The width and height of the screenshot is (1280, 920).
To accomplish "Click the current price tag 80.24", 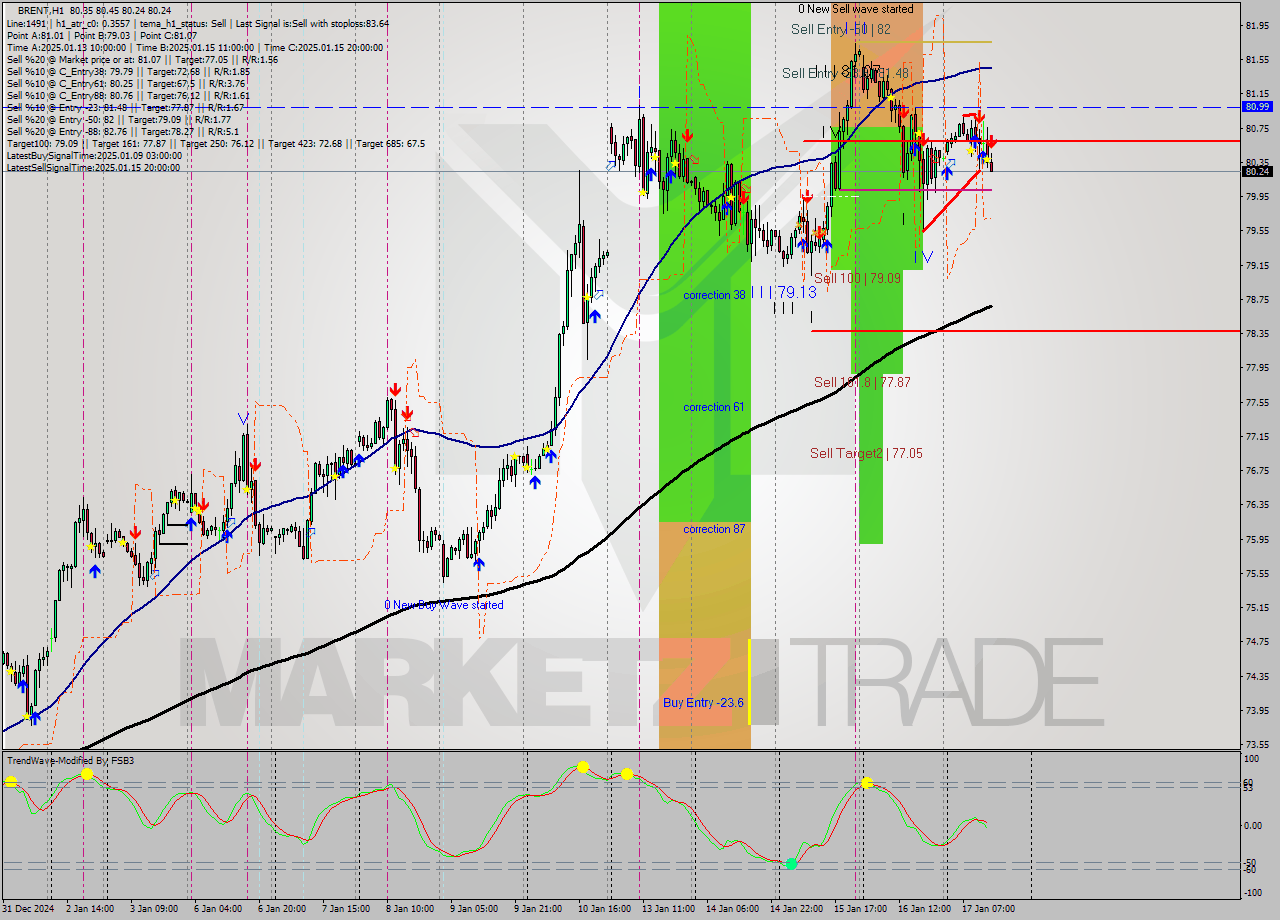I will click(x=1257, y=171).
